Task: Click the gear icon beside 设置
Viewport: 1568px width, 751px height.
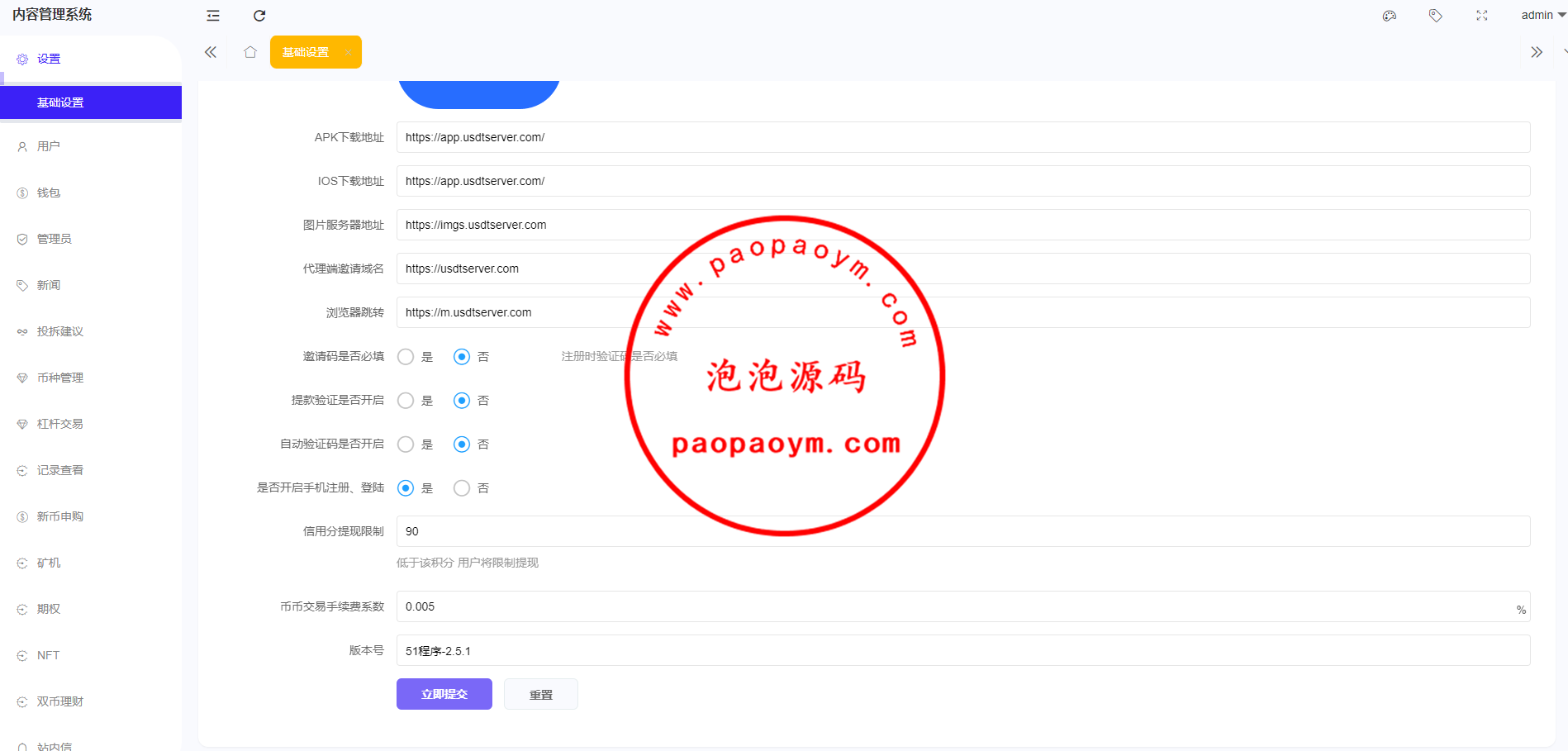Action: click(x=22, y=59)
